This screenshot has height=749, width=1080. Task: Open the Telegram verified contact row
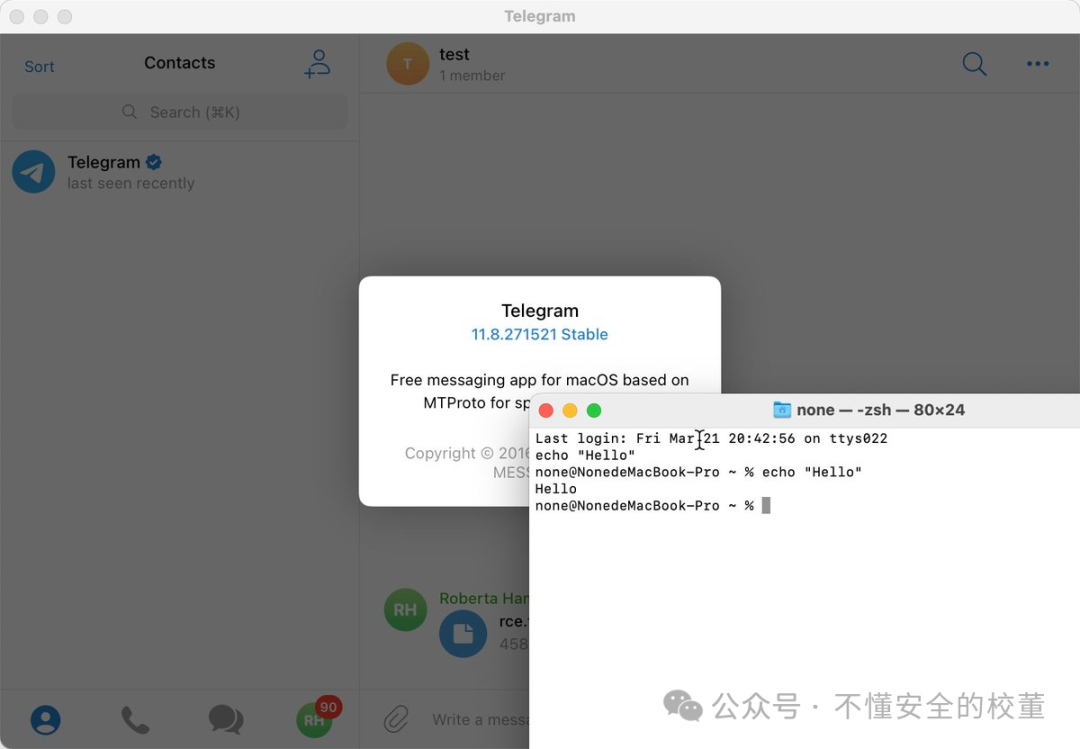click(179, 172)
